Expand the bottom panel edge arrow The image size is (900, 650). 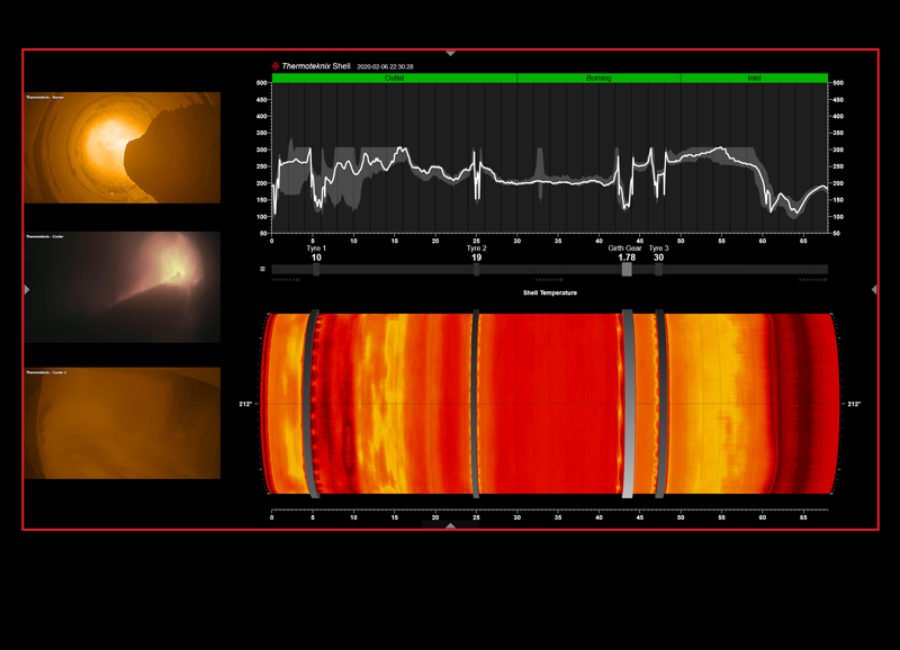tap(450, 525)
